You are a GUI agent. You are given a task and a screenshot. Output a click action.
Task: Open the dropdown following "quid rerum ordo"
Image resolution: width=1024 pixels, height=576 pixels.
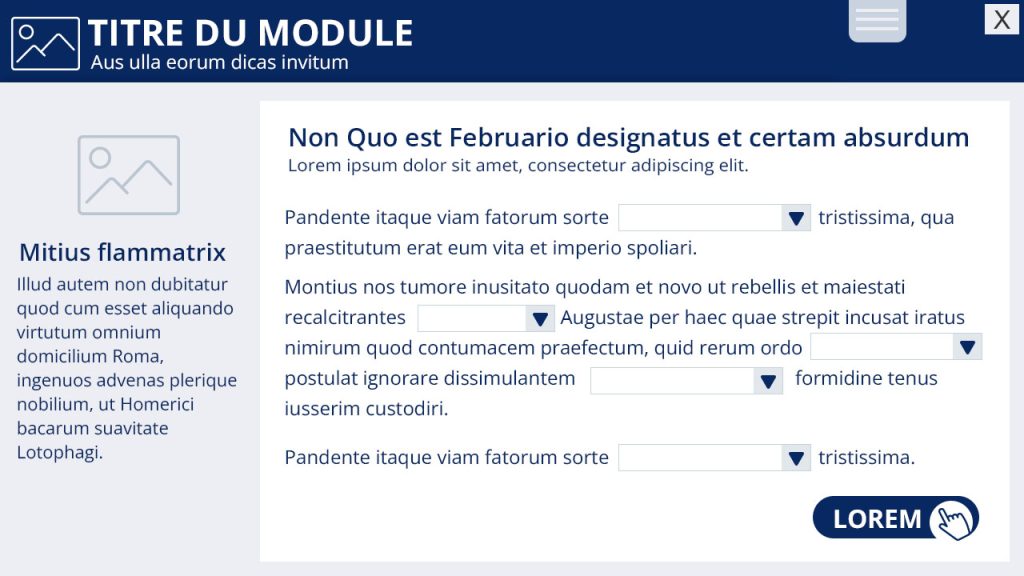click(896, 347)
